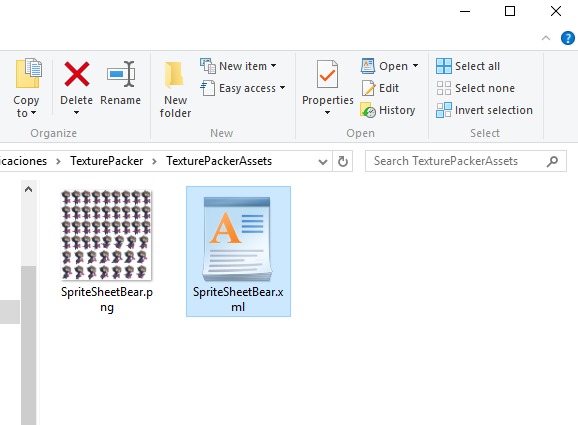Click the red Delete icon

point(77,74)
